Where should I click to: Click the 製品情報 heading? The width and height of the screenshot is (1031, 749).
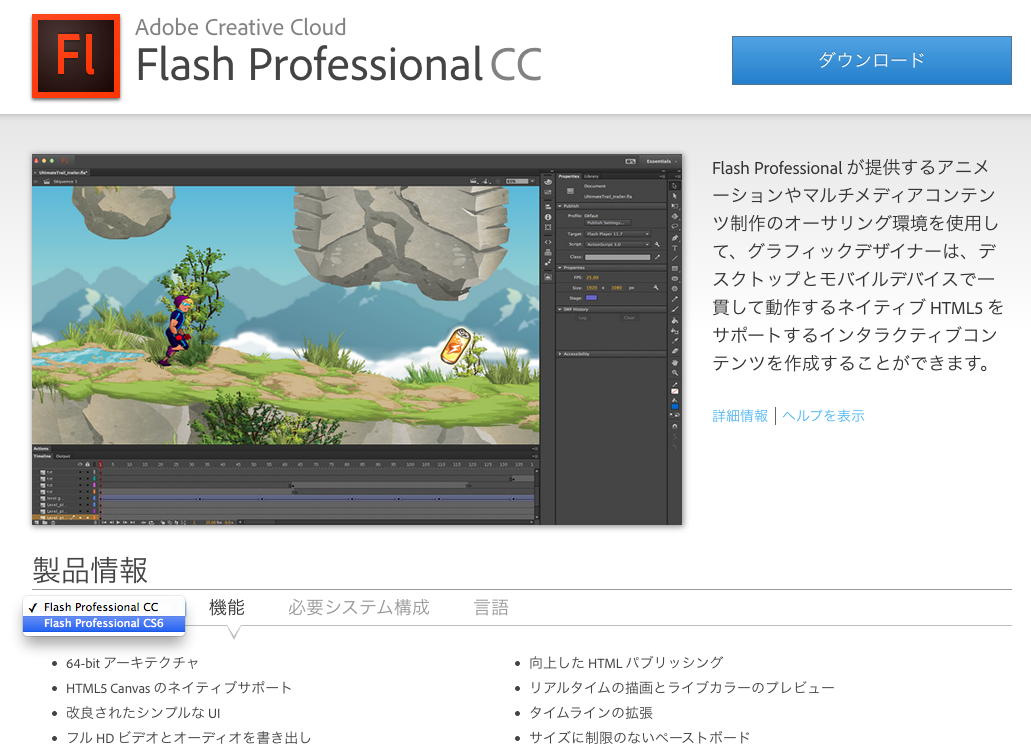tap(90, 569)
